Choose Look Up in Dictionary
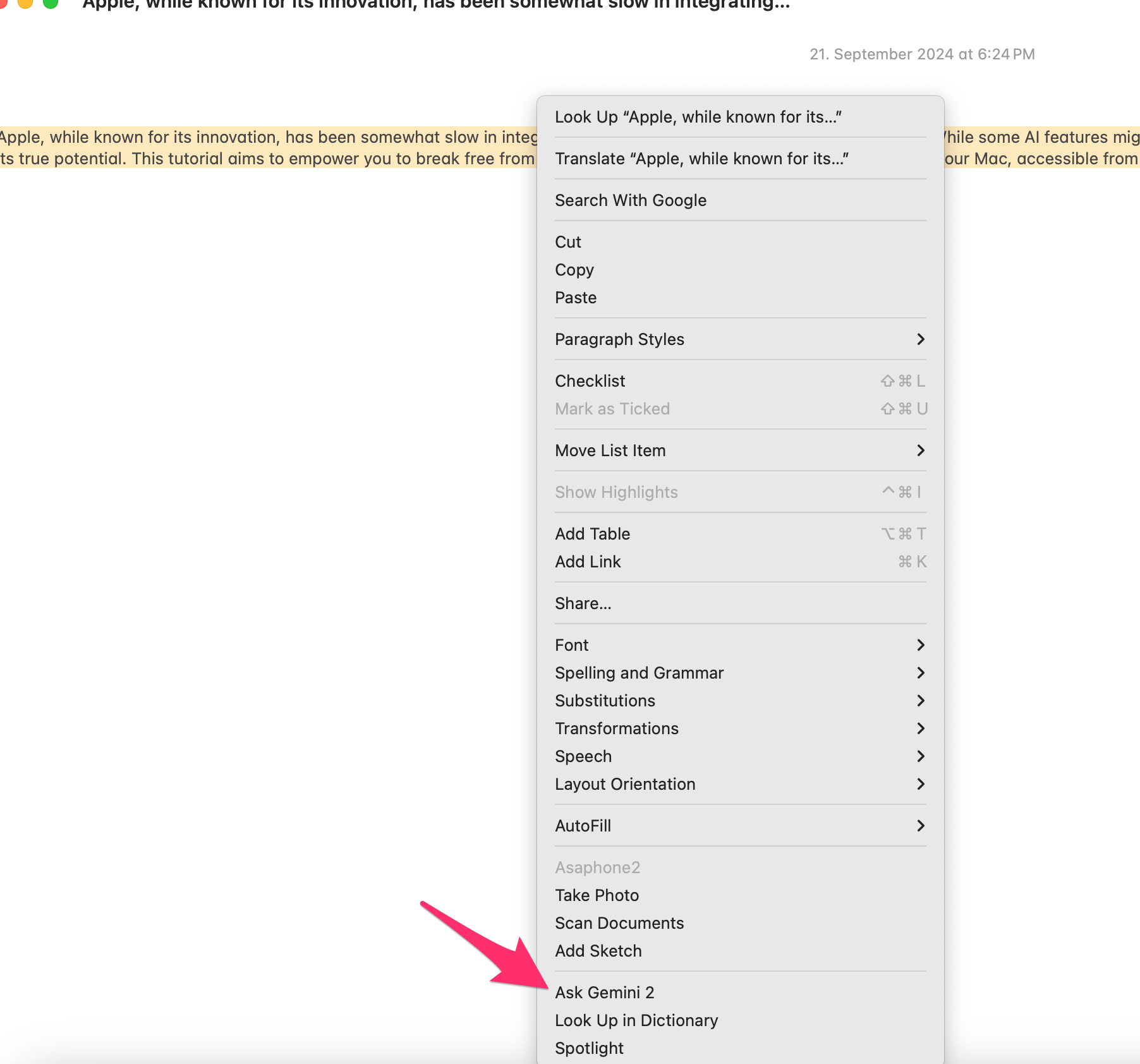1140x1064 pixels. click(x=740, y=1020)
